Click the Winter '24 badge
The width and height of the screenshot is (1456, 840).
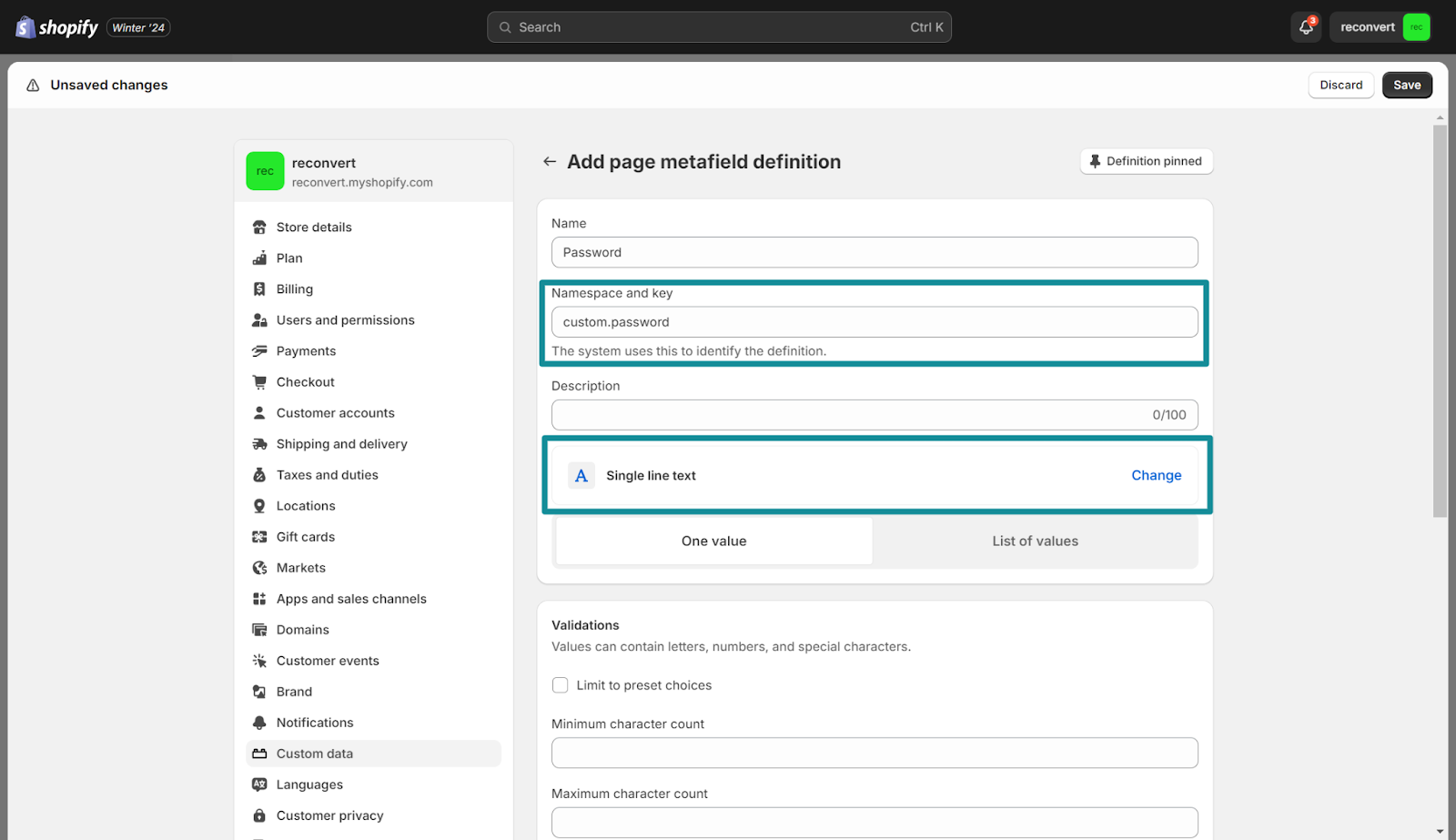pyautogui.click(x=138, y=27)
